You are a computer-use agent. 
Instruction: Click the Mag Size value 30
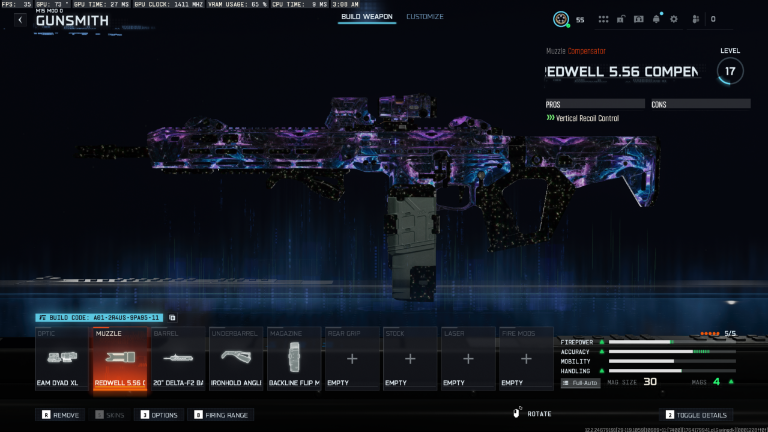click(x=650, y=382)
